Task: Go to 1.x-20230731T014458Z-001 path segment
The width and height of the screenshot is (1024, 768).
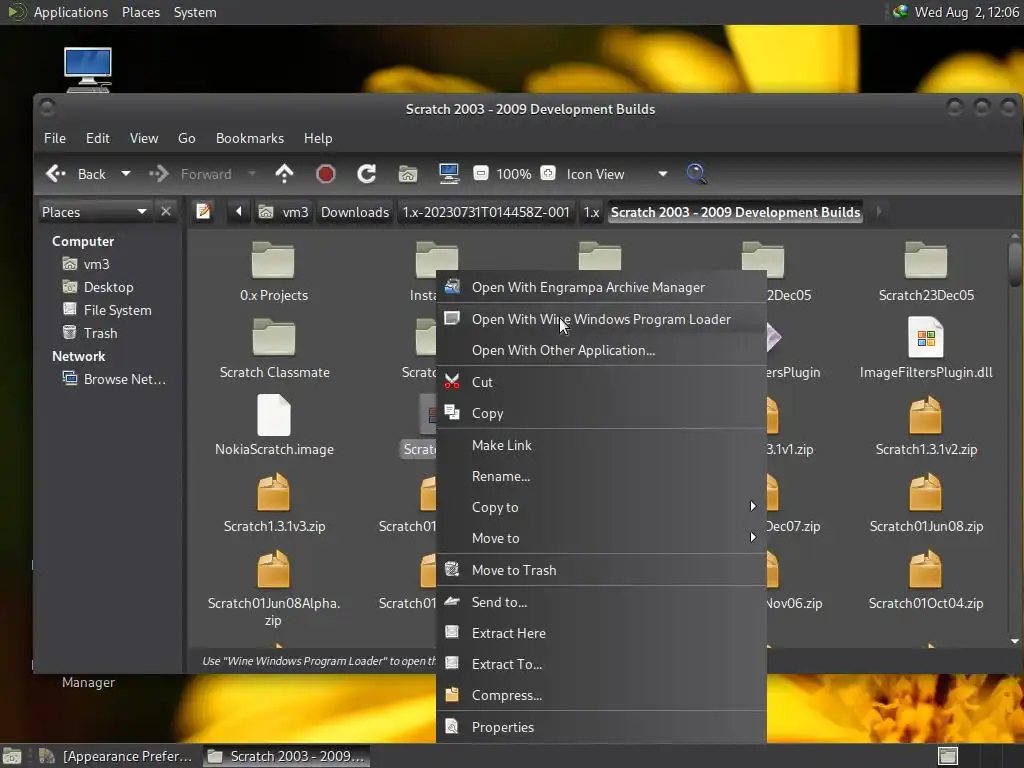Action: coord(486,212)
